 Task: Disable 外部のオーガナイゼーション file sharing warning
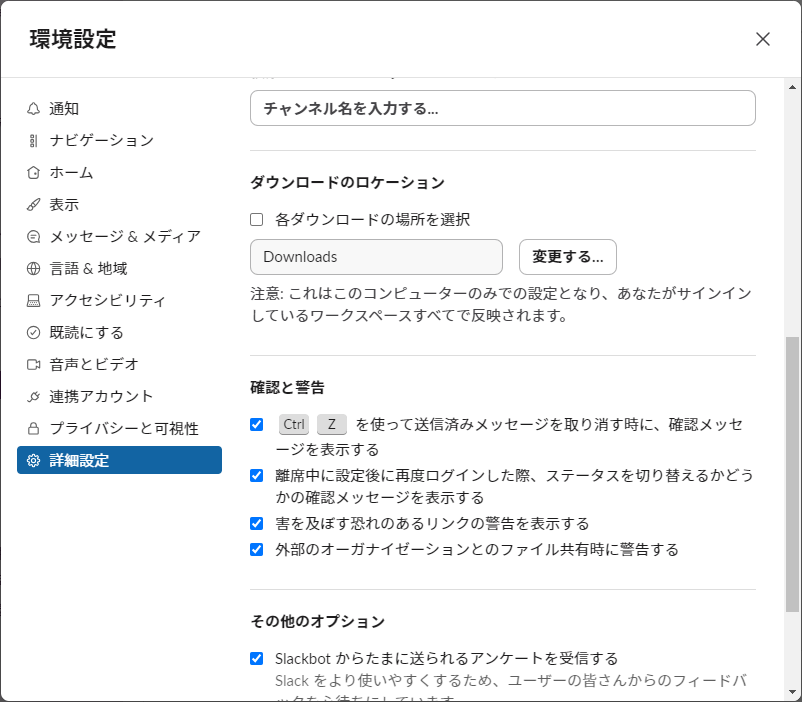(x=256, y=549)
